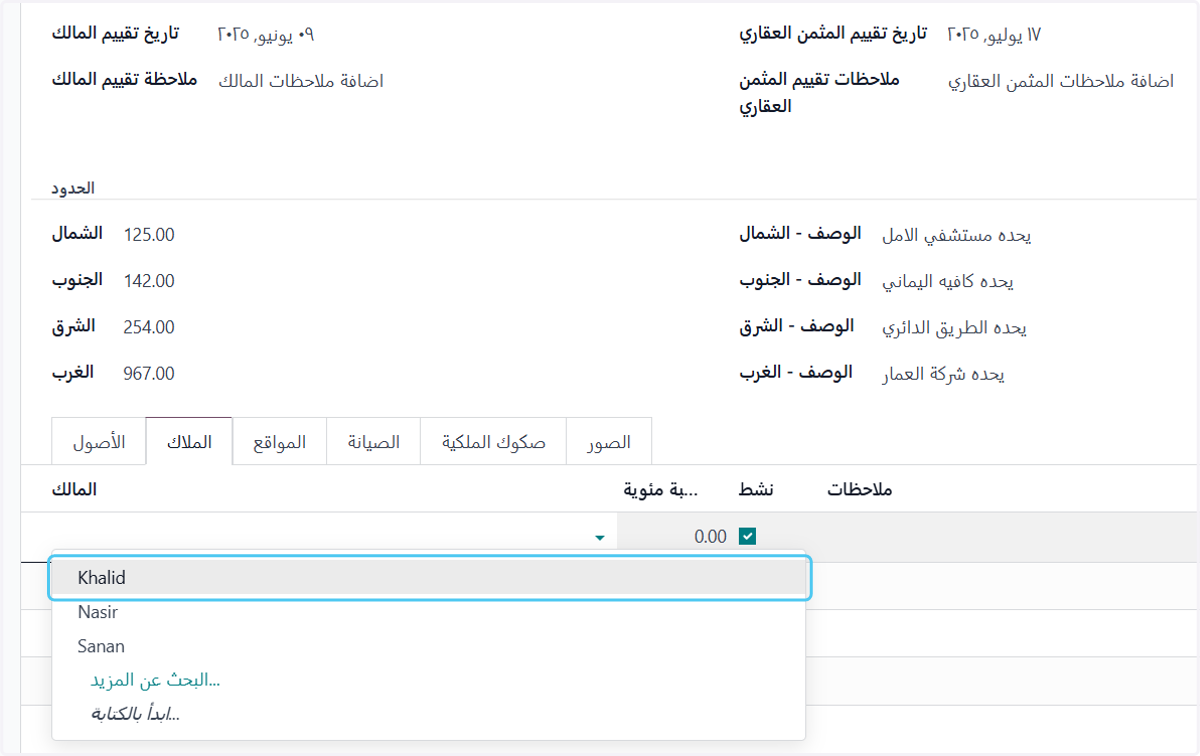The width and height of the screenshot is (1200, 756).
Task: Click the ملاحظة تقييم المالك label
Action: [125, 79]
